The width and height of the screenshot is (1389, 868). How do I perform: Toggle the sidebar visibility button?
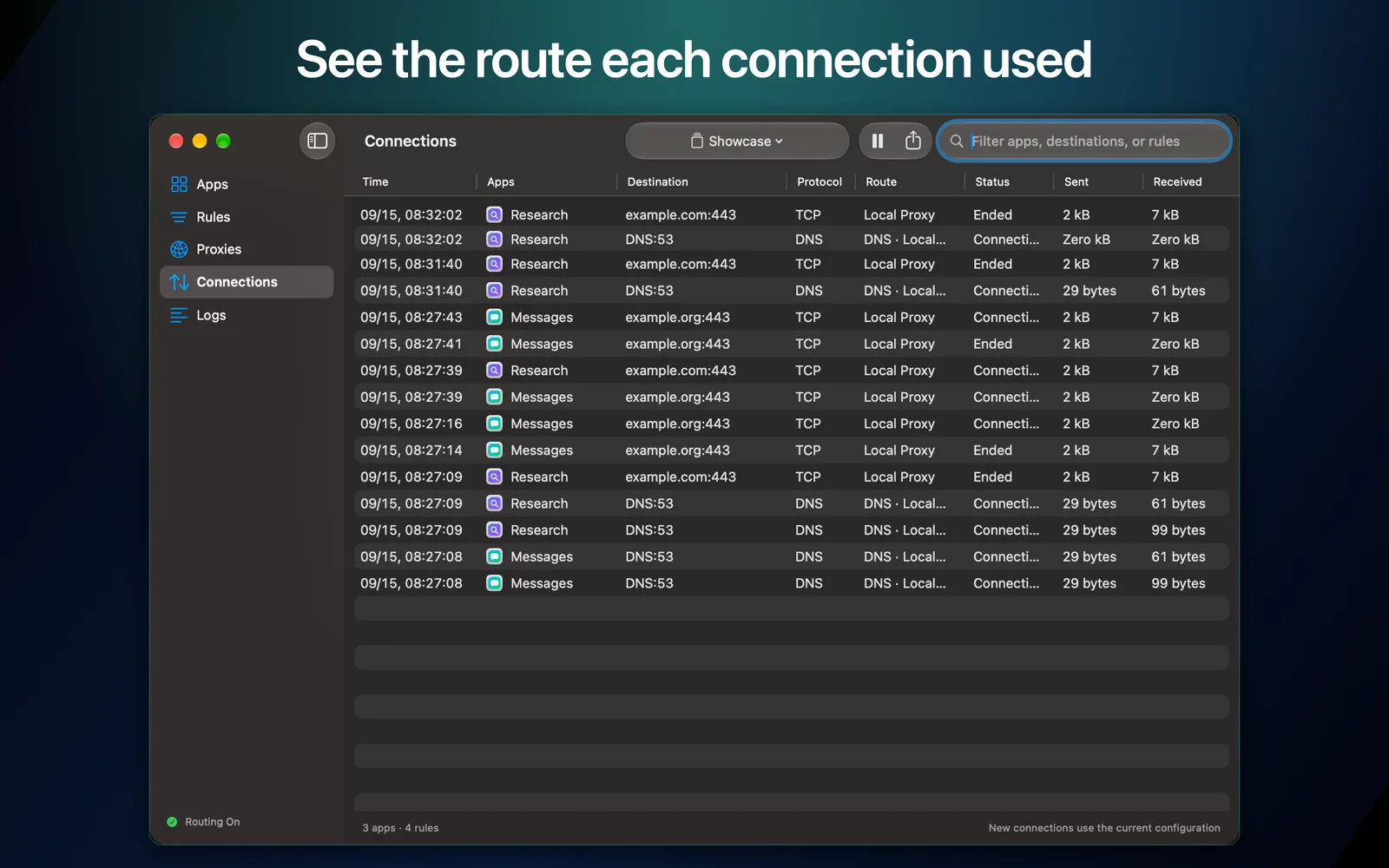[x=317, y=141]
